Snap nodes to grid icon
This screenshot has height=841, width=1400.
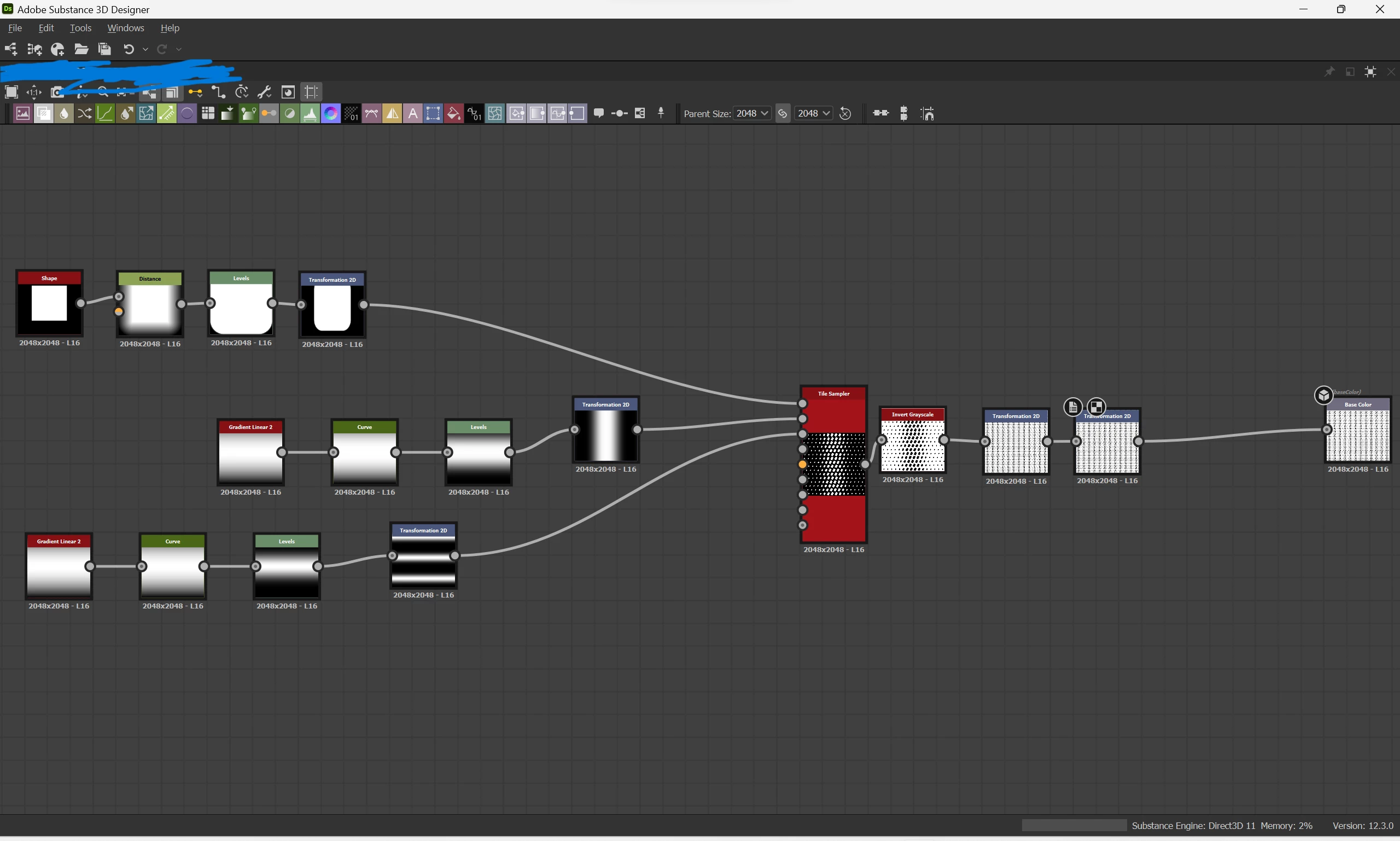[x=927, y=113]
